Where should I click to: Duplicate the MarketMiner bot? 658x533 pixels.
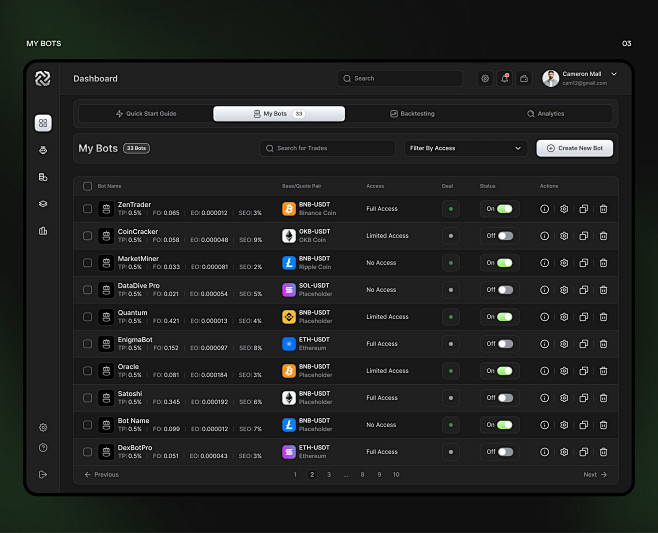click(584, 263)
